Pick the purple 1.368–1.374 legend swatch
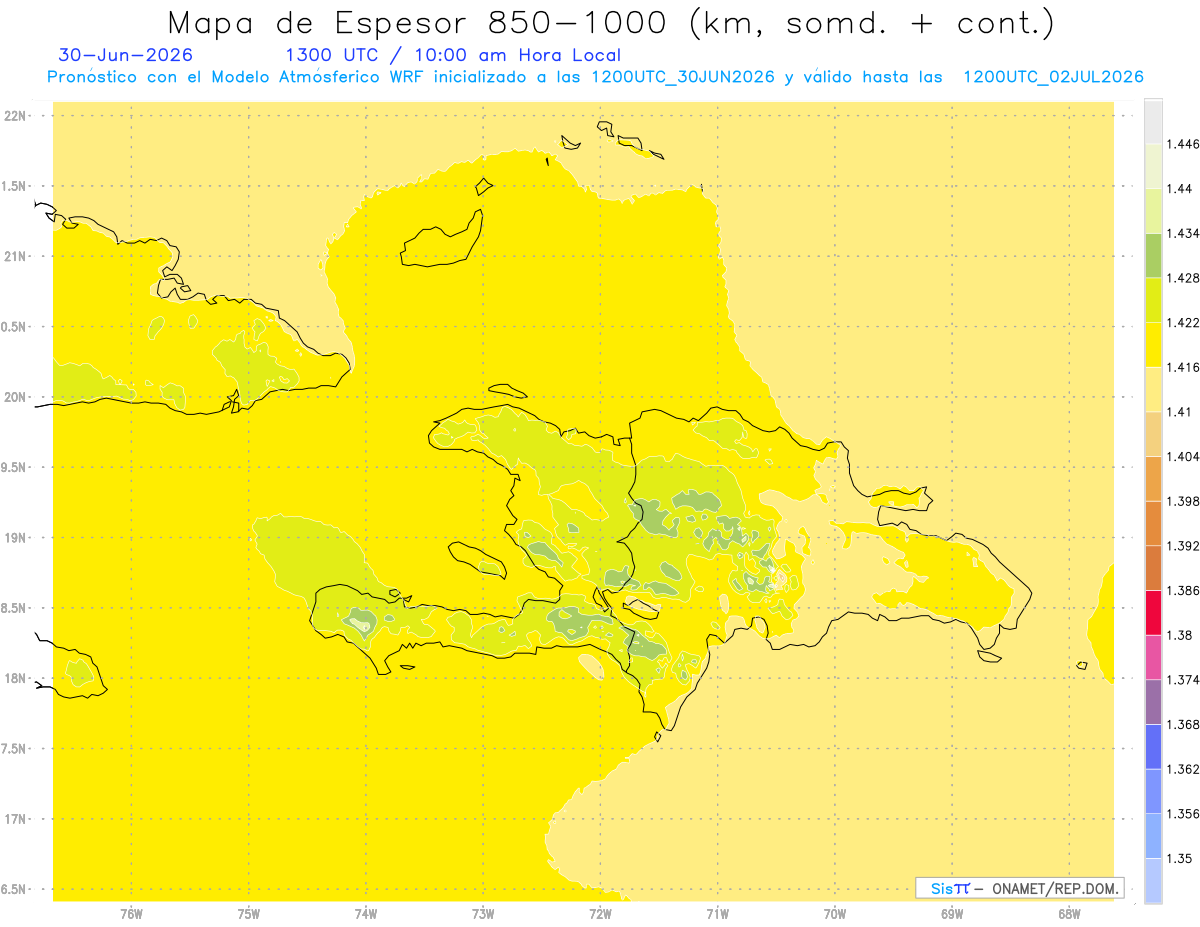This screenshot has height=927, width=1200. (x=1153, y=702)
